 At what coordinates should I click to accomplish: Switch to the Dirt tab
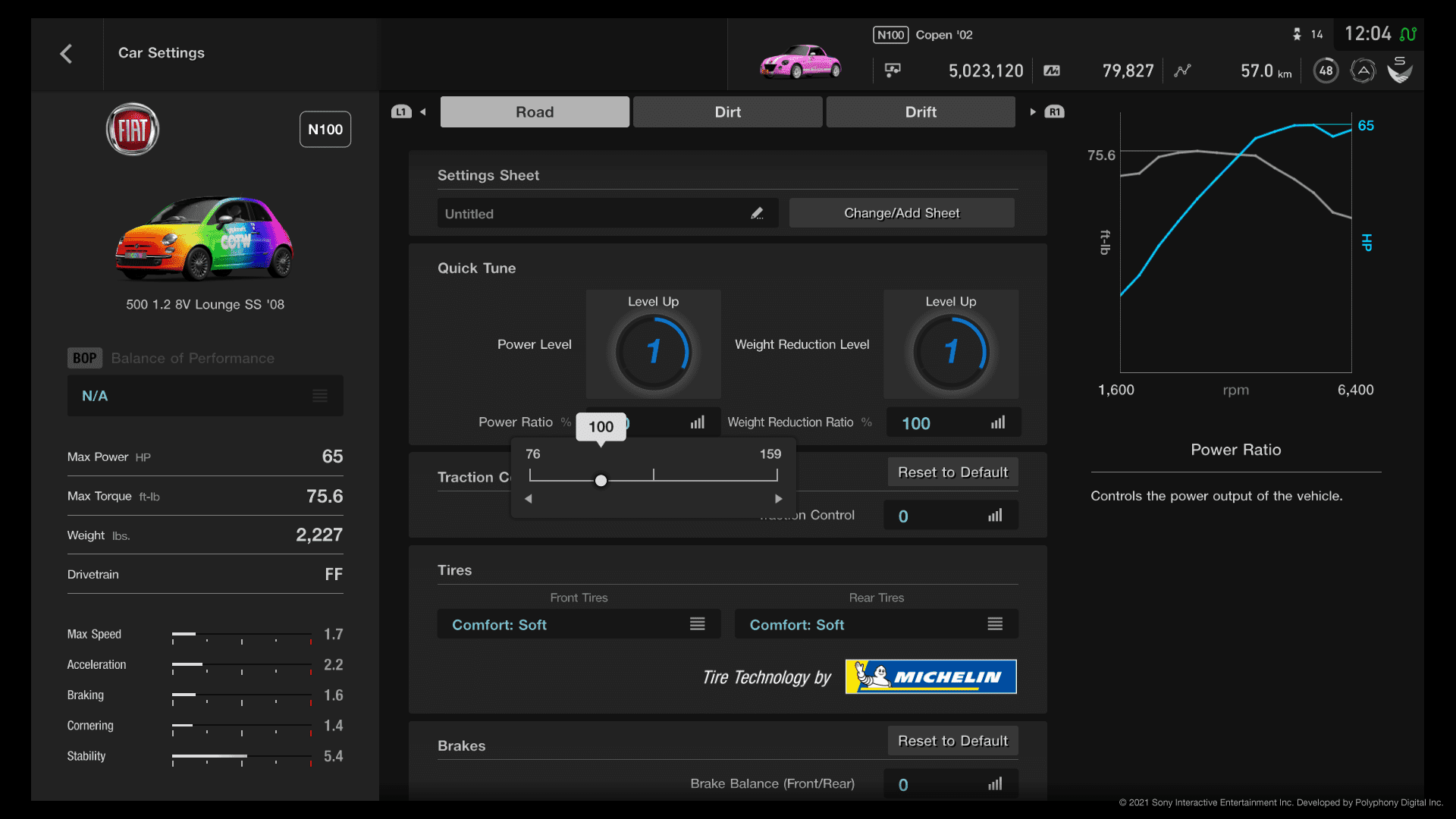point(727,111)
